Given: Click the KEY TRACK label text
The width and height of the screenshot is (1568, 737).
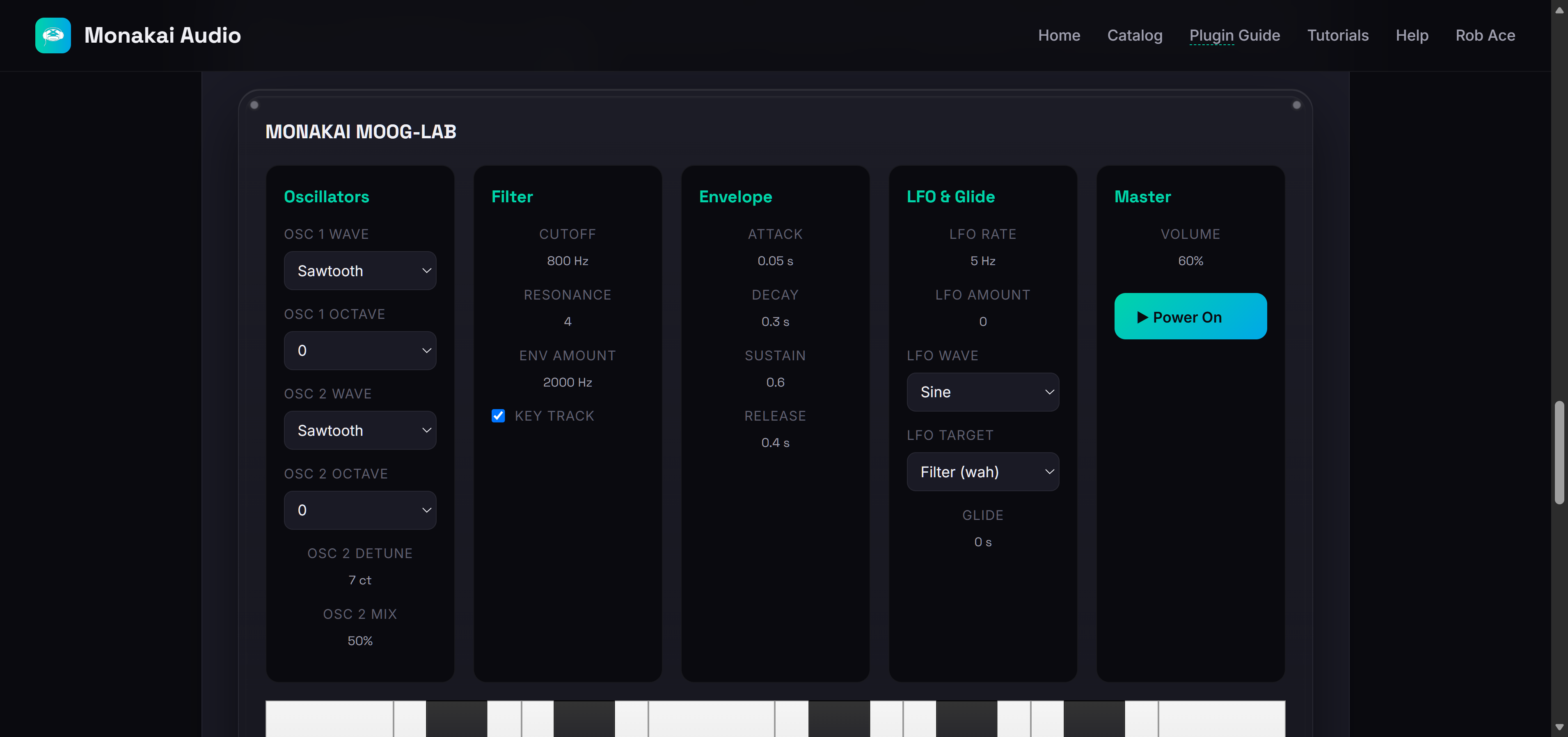Looking at the screenshot, I should tap(554, 416).
